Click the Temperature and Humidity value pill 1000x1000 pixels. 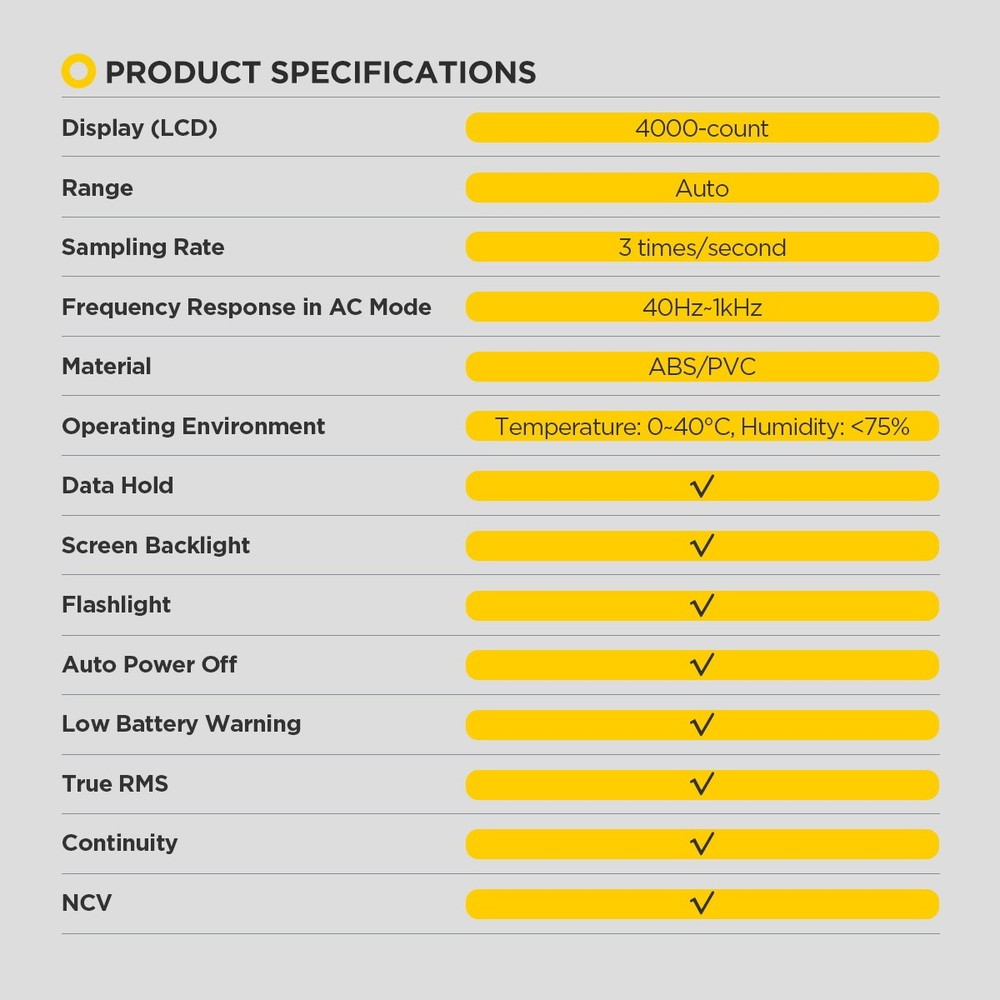tap(702, 426)
